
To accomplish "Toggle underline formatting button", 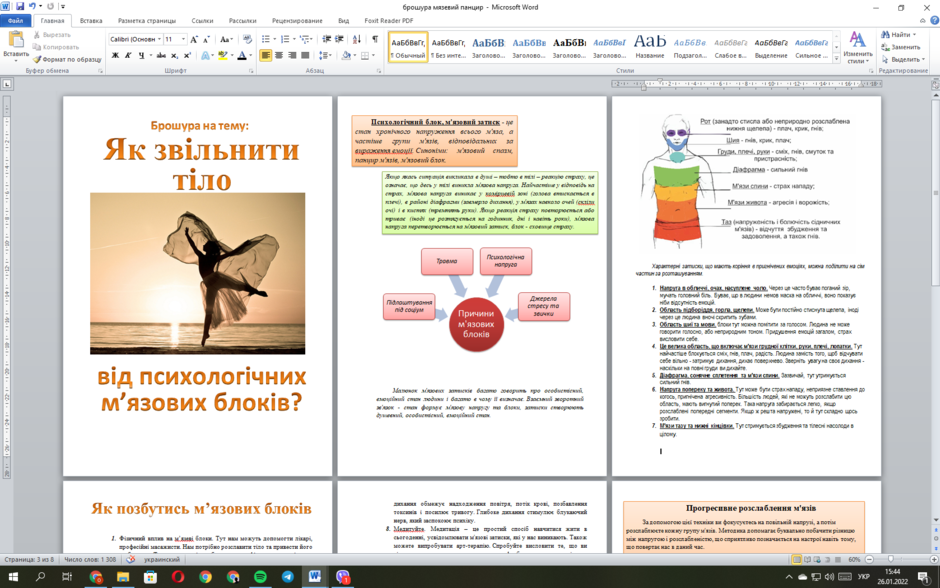I will point(141,55).
